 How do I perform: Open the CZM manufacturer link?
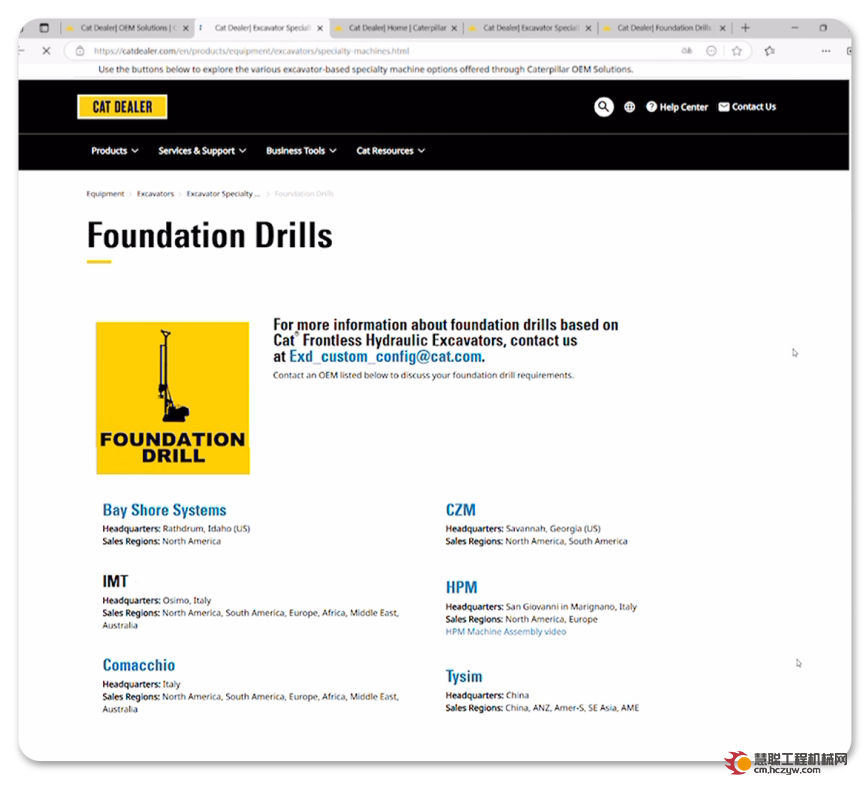(x=461, y=510)
